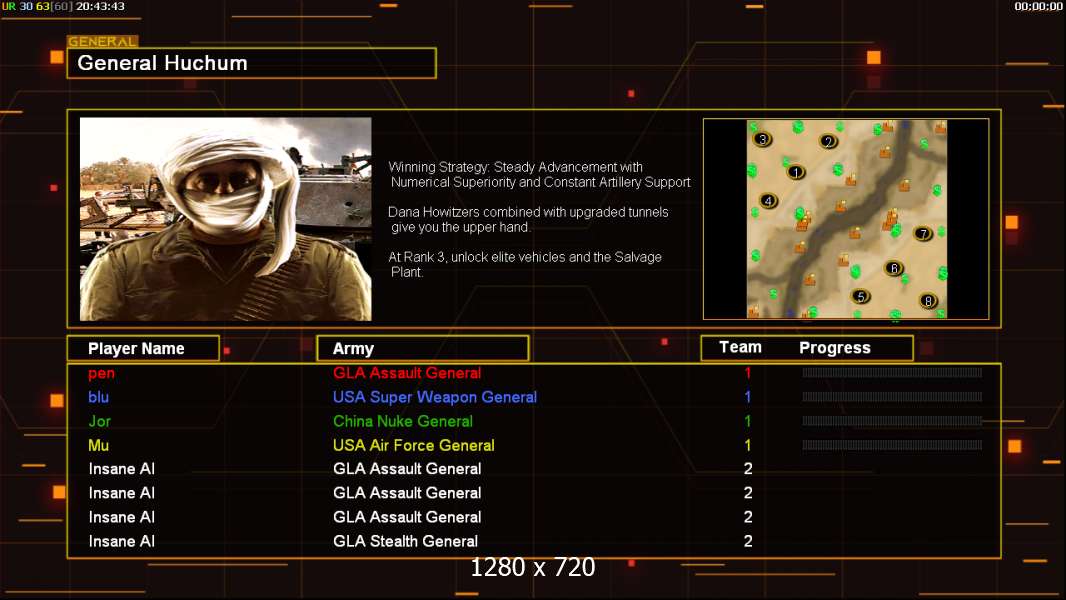The image size is (1066, 600).
Task: Select player name Jor
Action: coord(99,421)
